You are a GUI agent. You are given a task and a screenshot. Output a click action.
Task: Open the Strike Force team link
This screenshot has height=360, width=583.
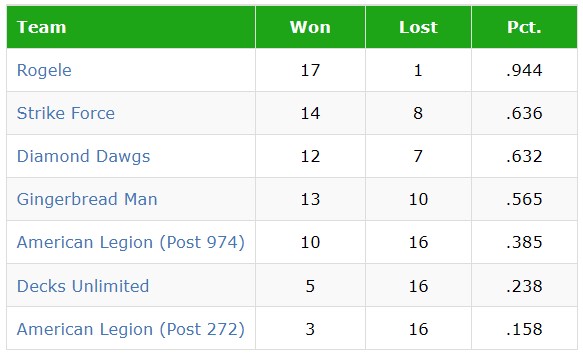(x=66, y=113)
